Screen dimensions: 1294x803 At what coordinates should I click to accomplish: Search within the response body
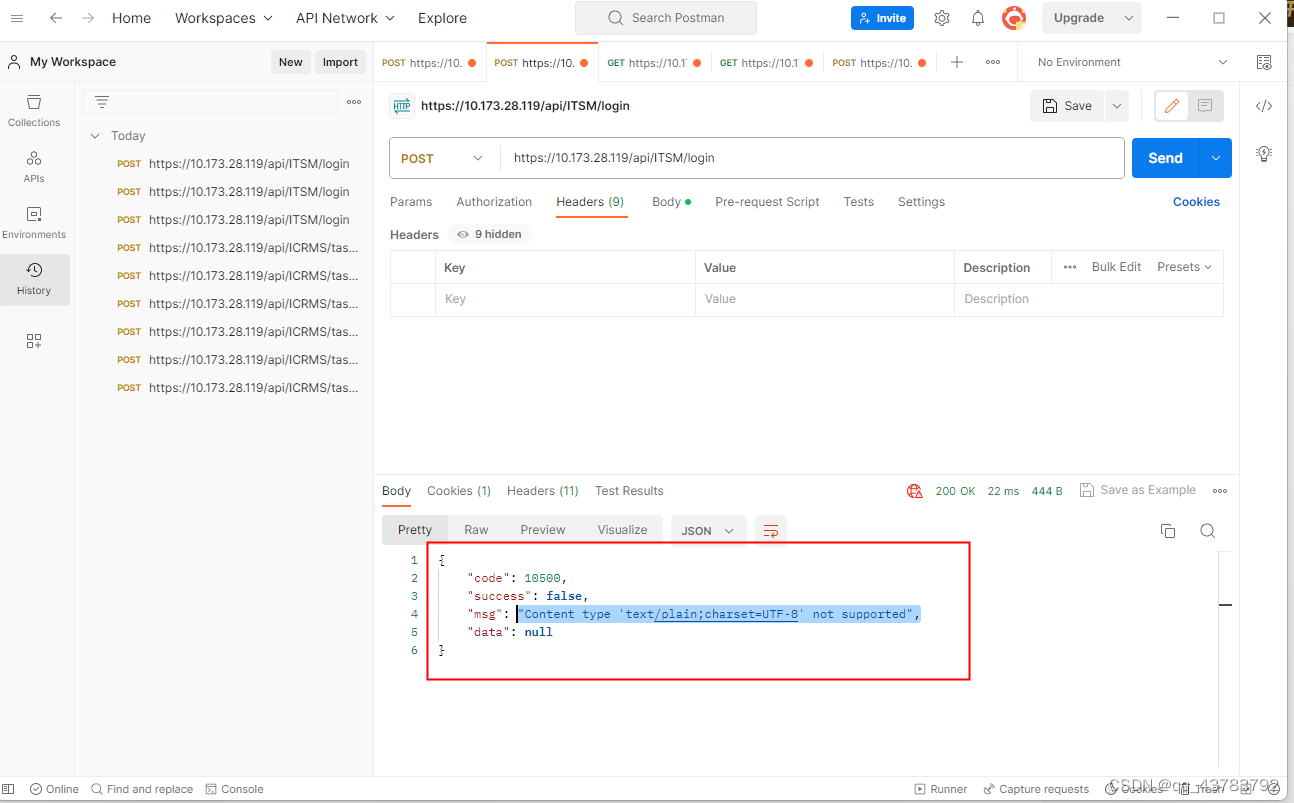(x=1207, y=530)
